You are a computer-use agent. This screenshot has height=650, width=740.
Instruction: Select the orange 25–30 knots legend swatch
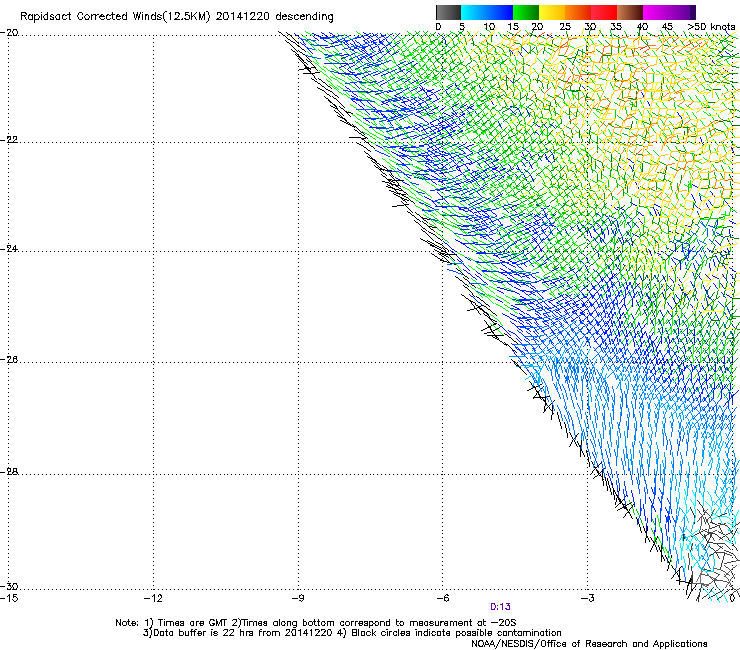coord(578,12)
